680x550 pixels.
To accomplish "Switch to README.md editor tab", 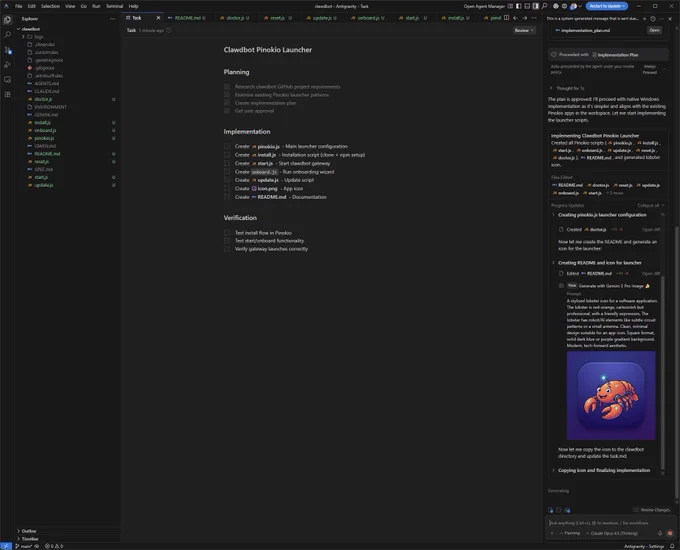I will click(187, 18).
